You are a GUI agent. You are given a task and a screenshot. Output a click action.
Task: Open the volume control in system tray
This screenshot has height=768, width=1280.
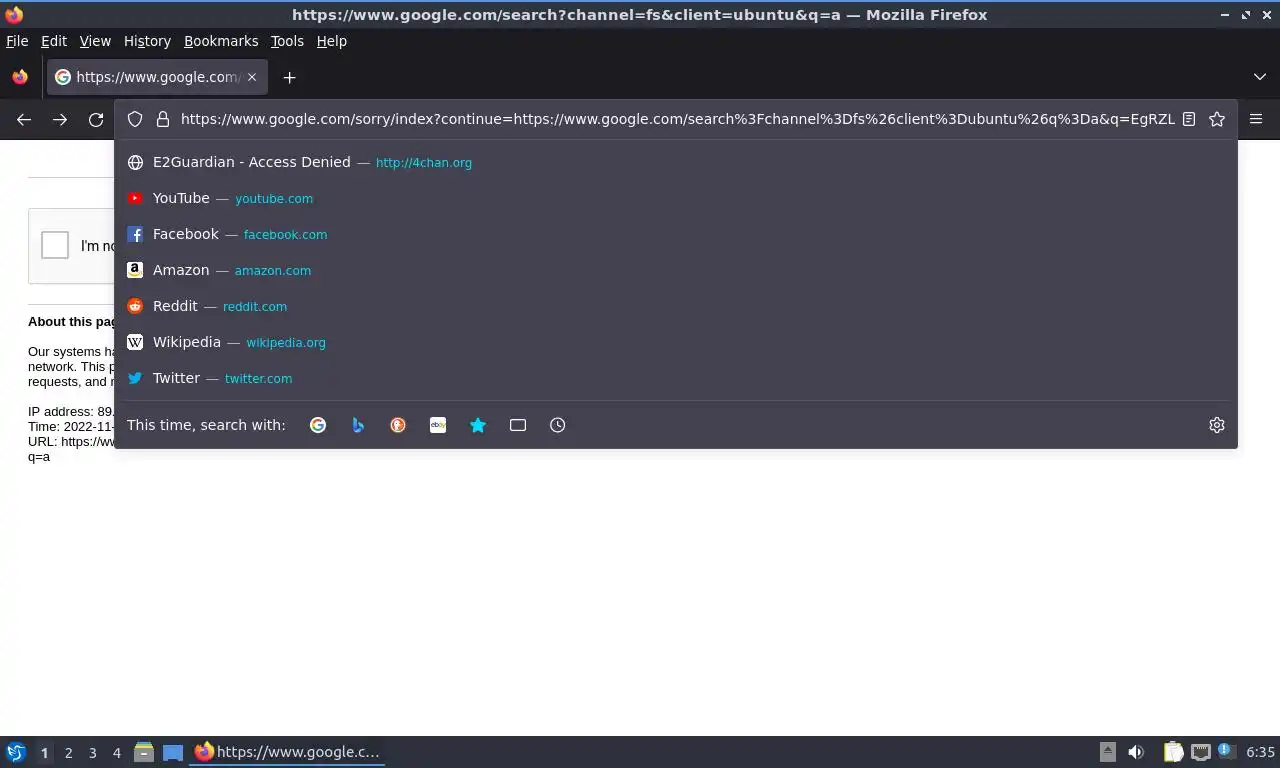1136,752
